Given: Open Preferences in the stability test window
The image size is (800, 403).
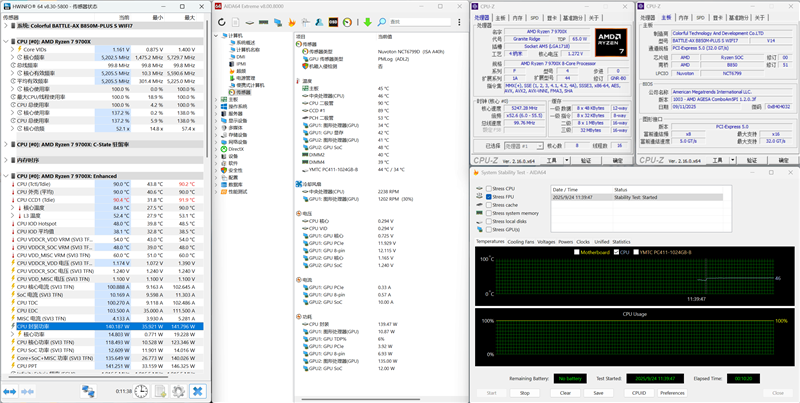Looking at the screenshot, I should tap(672, 393).
